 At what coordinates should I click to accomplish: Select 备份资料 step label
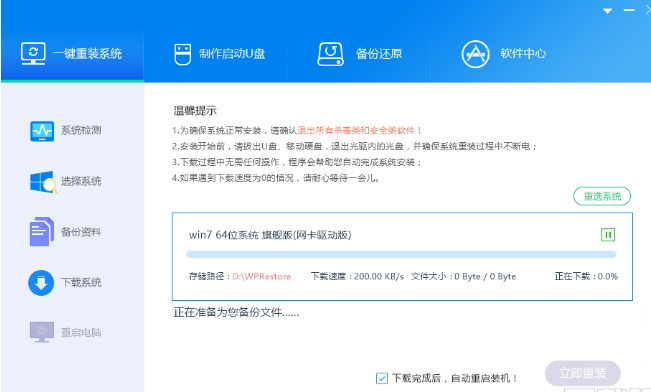pyautogui.click(x=81, y=232)
